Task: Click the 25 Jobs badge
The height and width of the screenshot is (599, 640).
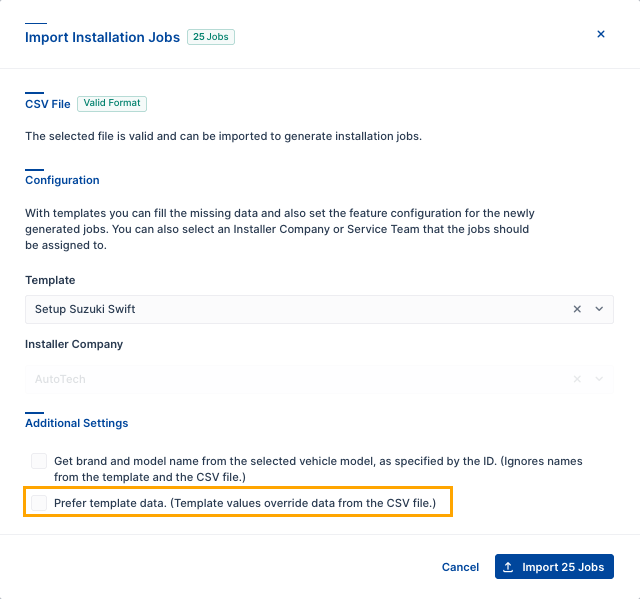Action: click(x=210, y=37)
